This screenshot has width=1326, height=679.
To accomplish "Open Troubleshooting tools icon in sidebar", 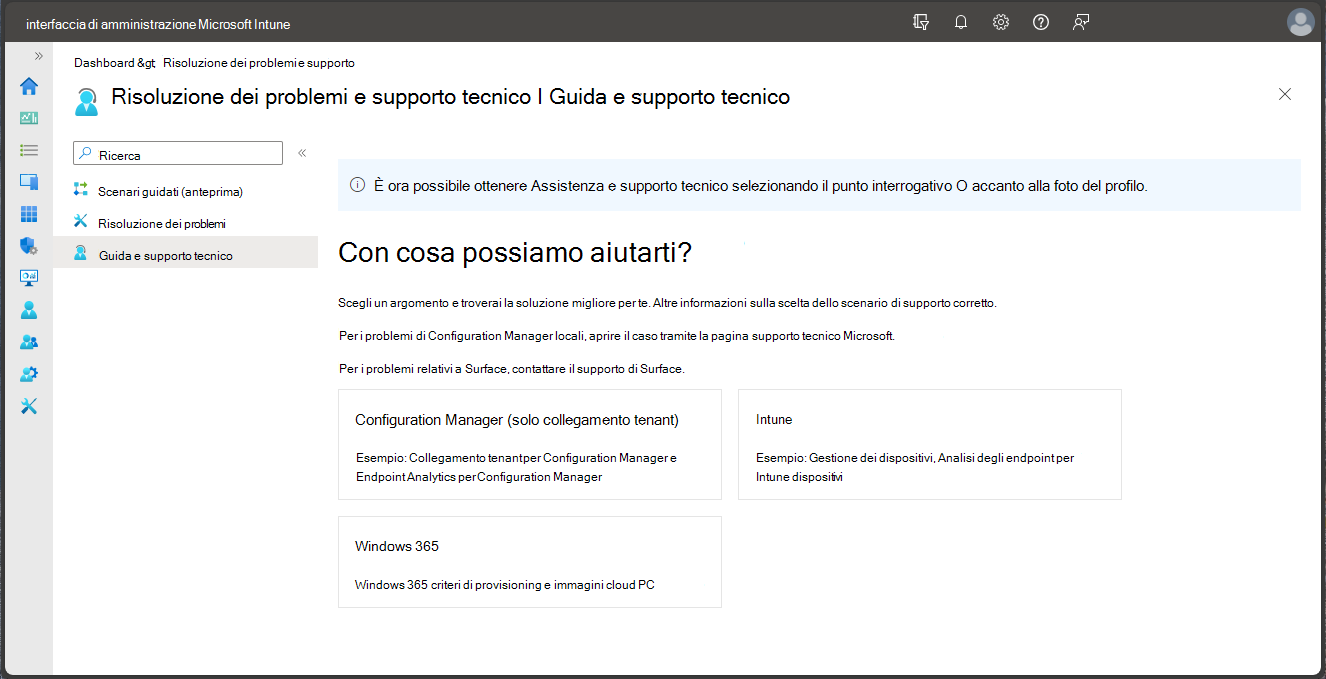I will click(x=29, y=406).
